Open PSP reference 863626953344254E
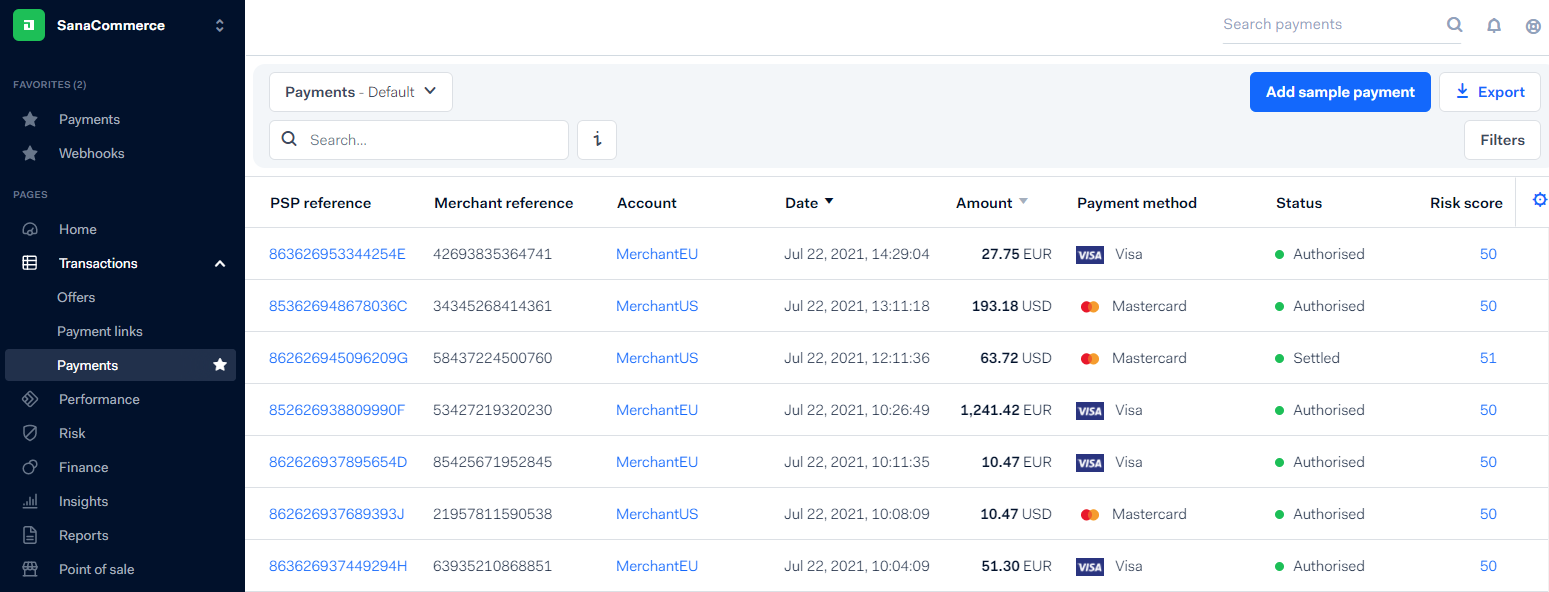The height and width of the screenshot is (592, 1549). 337,254
